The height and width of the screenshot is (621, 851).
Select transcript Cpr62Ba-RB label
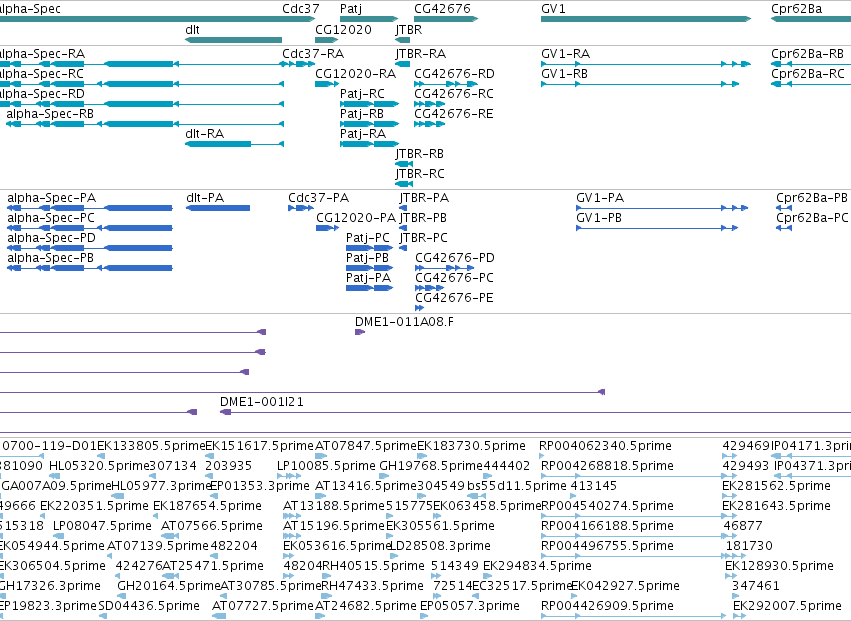point(808,54)
